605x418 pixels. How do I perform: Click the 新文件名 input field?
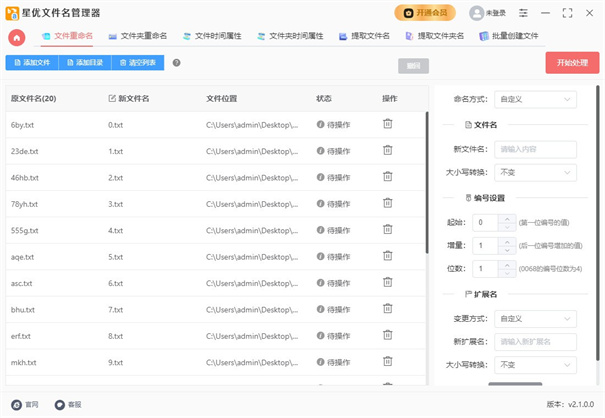(536, 149)
